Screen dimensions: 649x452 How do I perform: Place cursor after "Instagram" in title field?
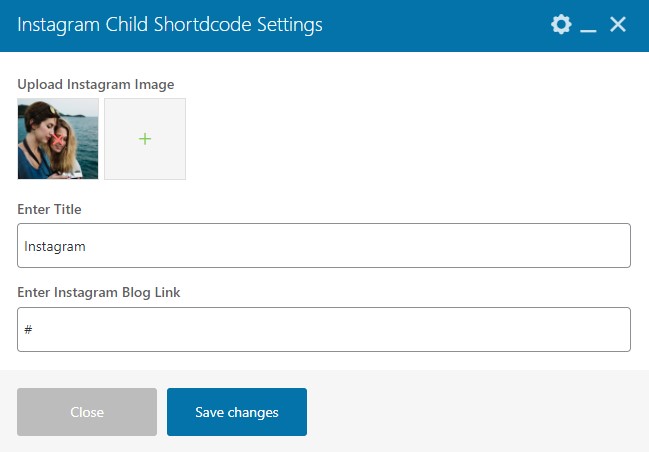tap(87, 246)
